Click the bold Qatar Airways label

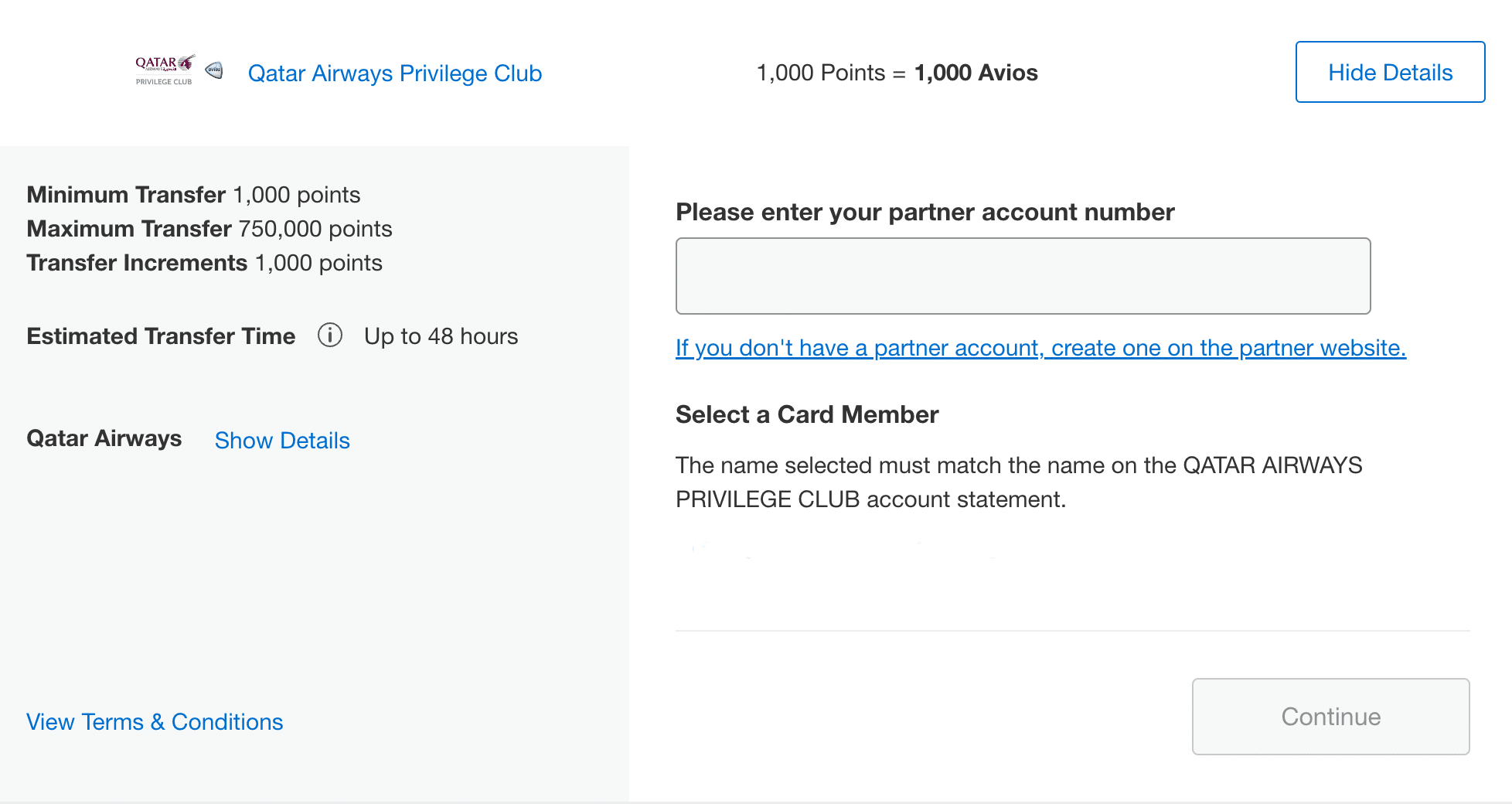[x=104, y=438]
